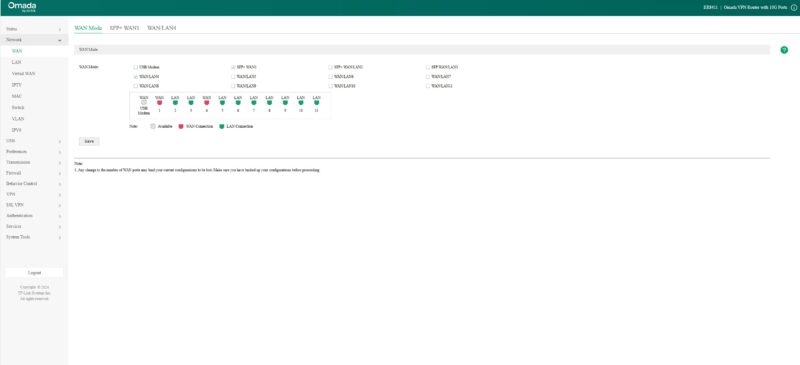
Task: Enable the WAN/LAN8 checkbox
Action: (x=135, y=86)
